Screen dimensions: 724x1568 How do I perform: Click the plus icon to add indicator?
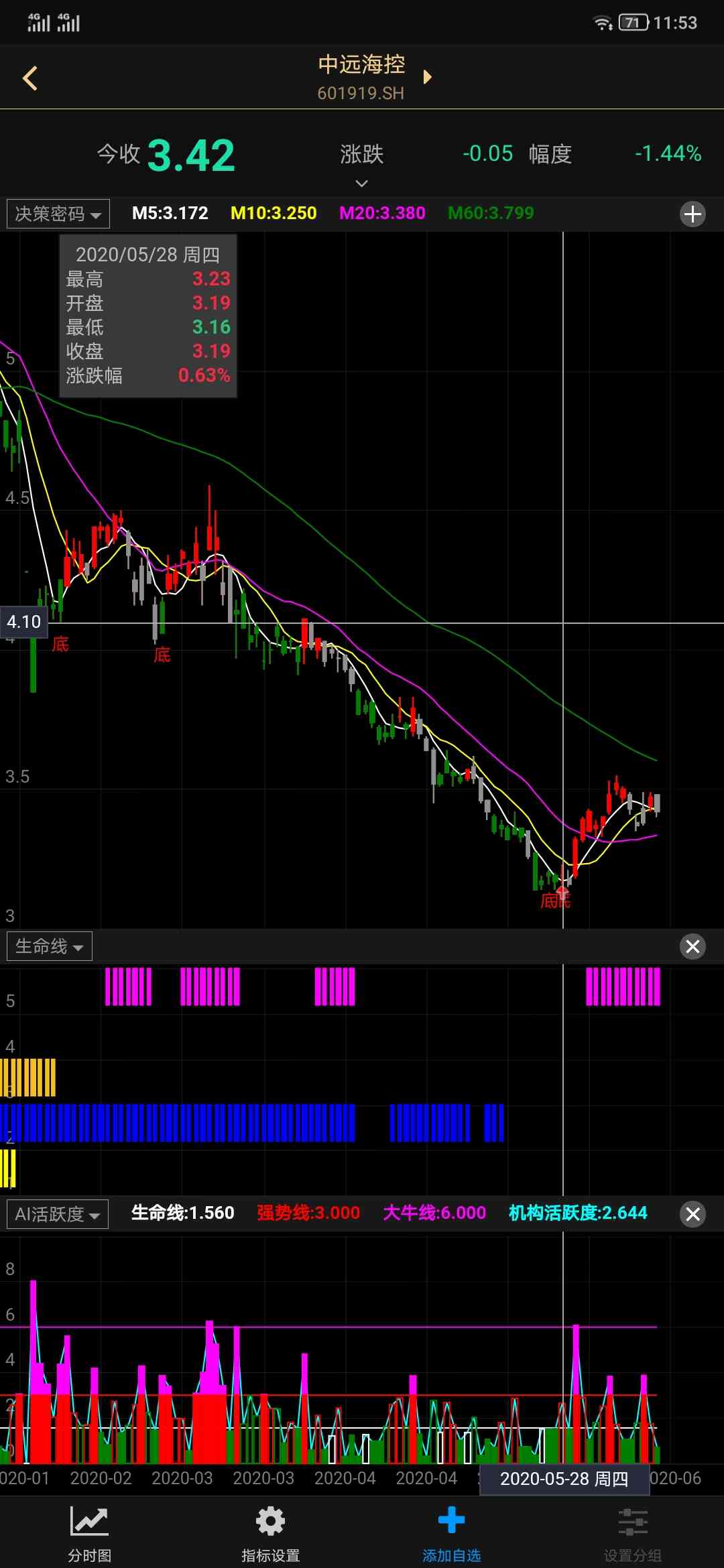point(692,214)
